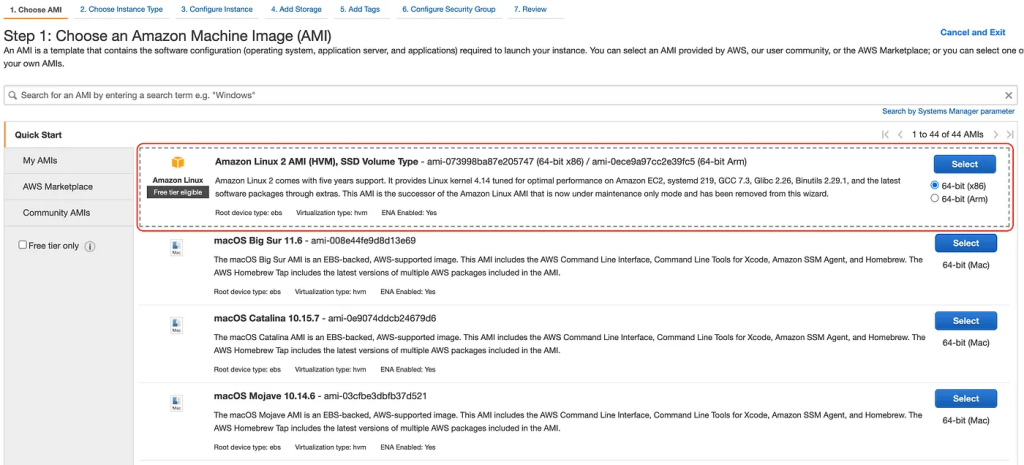1024x465 pixels.
Task: Go to the previous page of AMIs
Action: 901,134
